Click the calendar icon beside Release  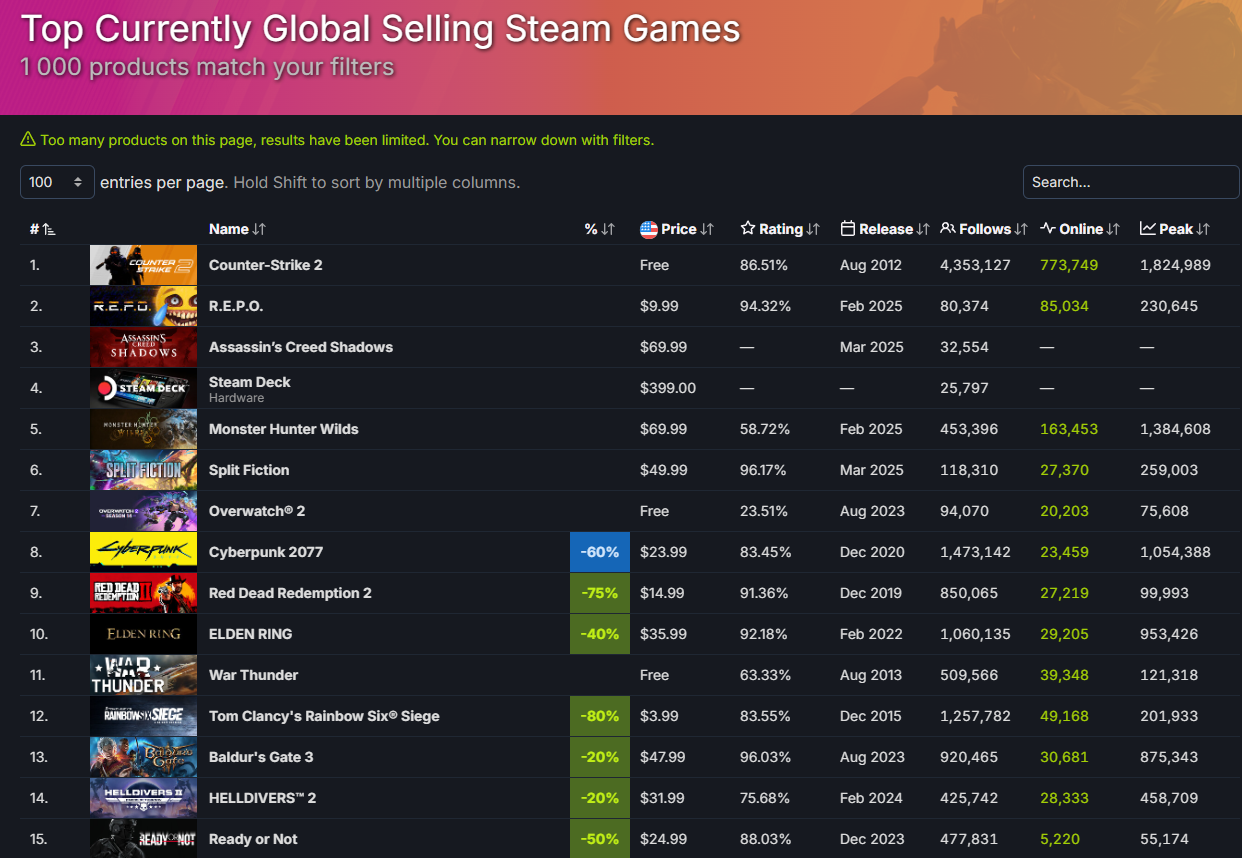pyautogui.click(x=847, y=229)
